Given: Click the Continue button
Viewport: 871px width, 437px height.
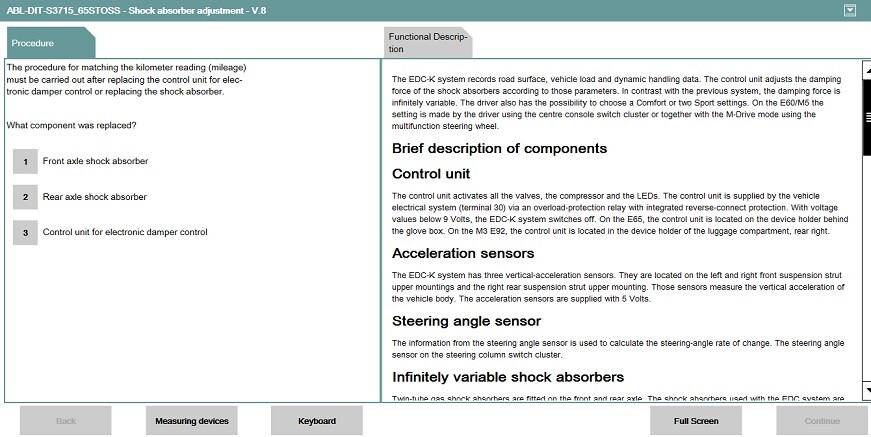Looking at the screenshot, I should pos(822,421).
